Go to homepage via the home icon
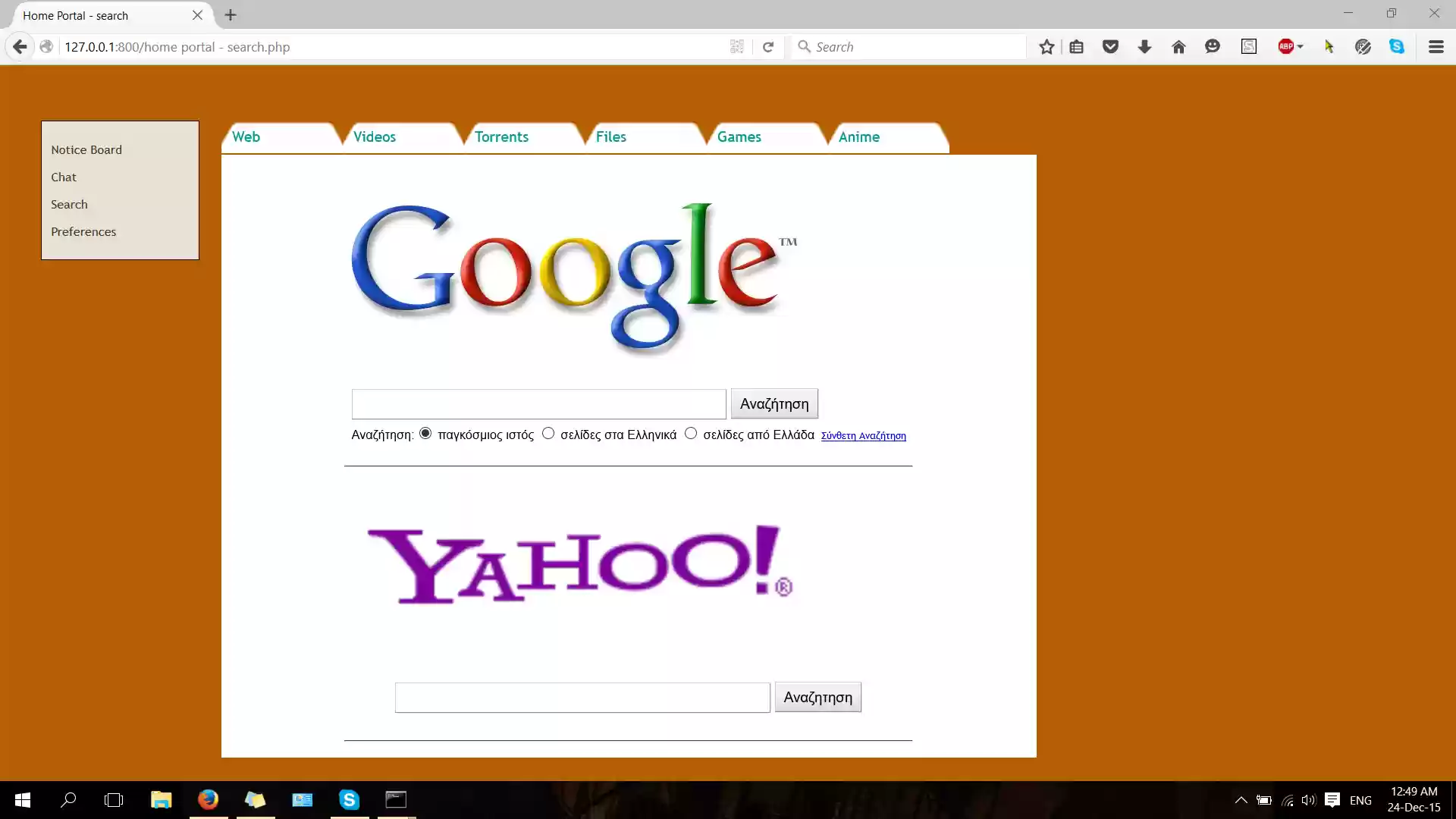The height and width of the screenshot is (819, 1456). (1178, 46)
